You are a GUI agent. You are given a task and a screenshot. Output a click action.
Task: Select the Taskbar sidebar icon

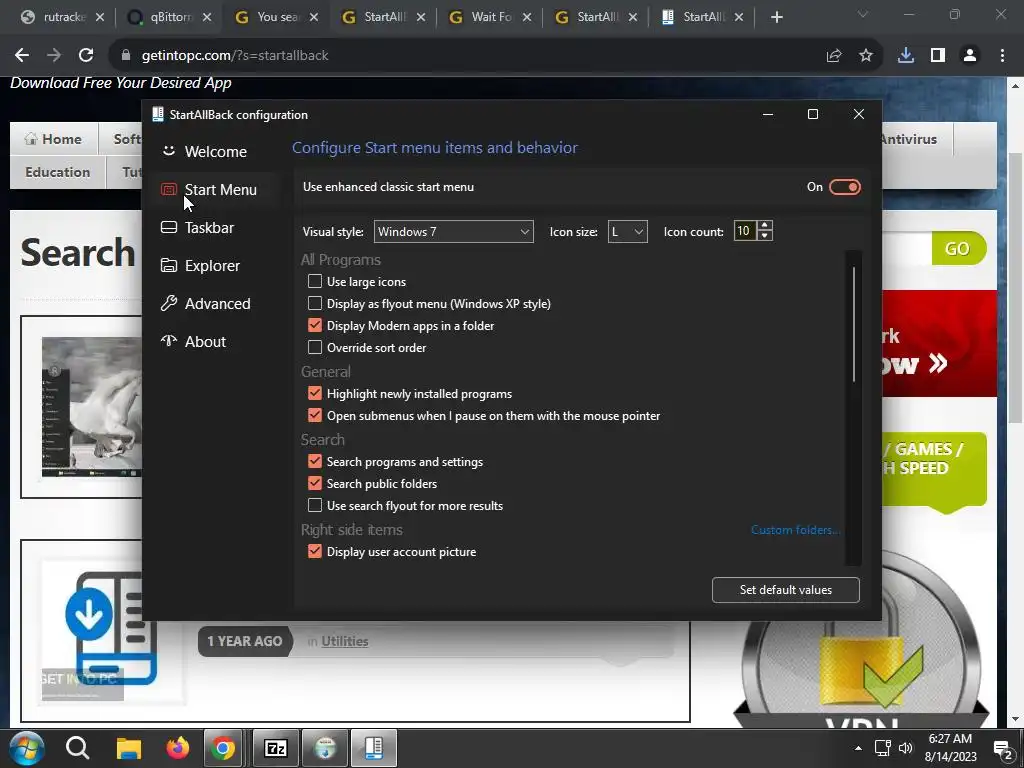168,227
